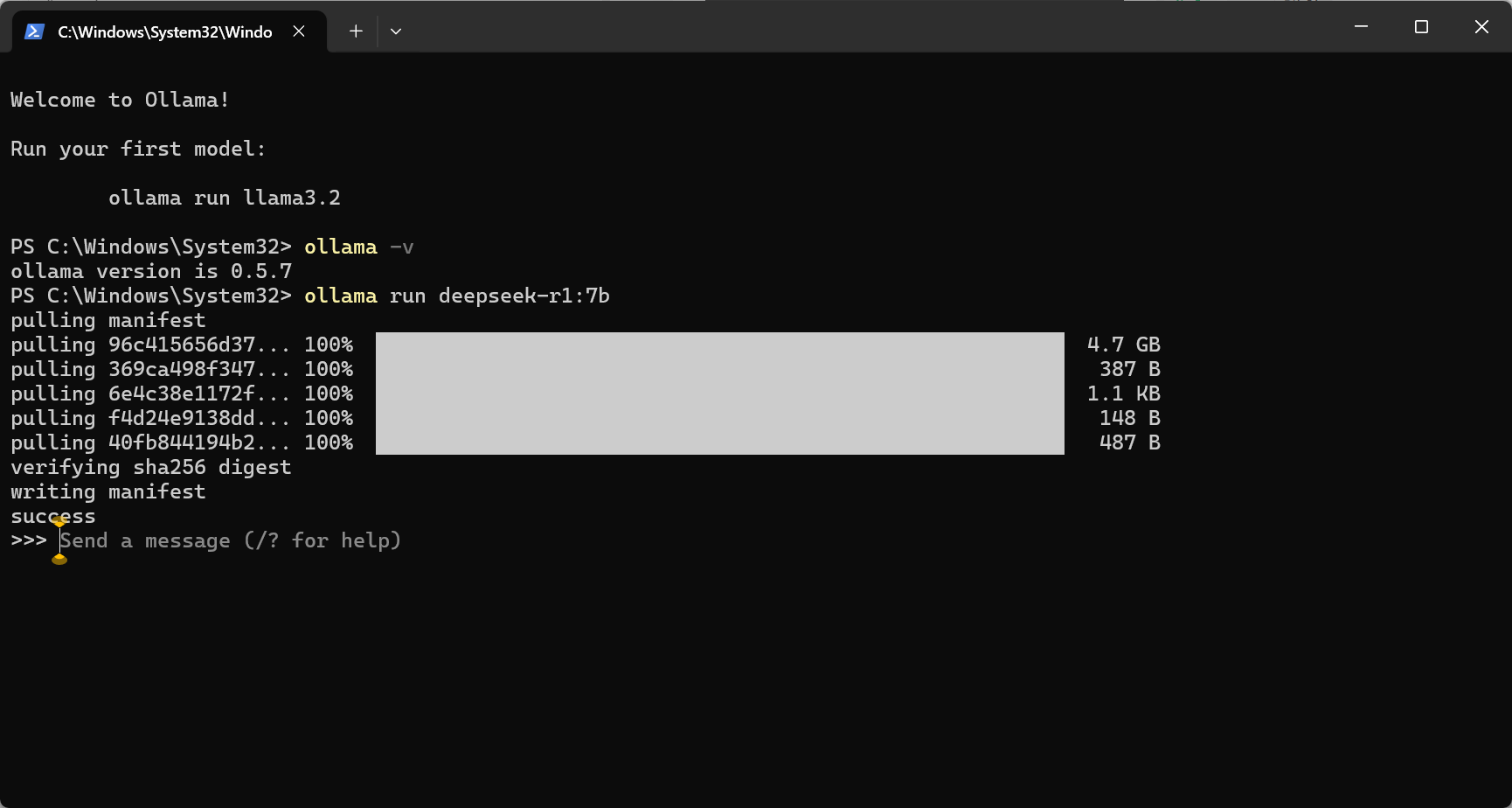
Task: Click the 487 B size value
Action: 1130,442
